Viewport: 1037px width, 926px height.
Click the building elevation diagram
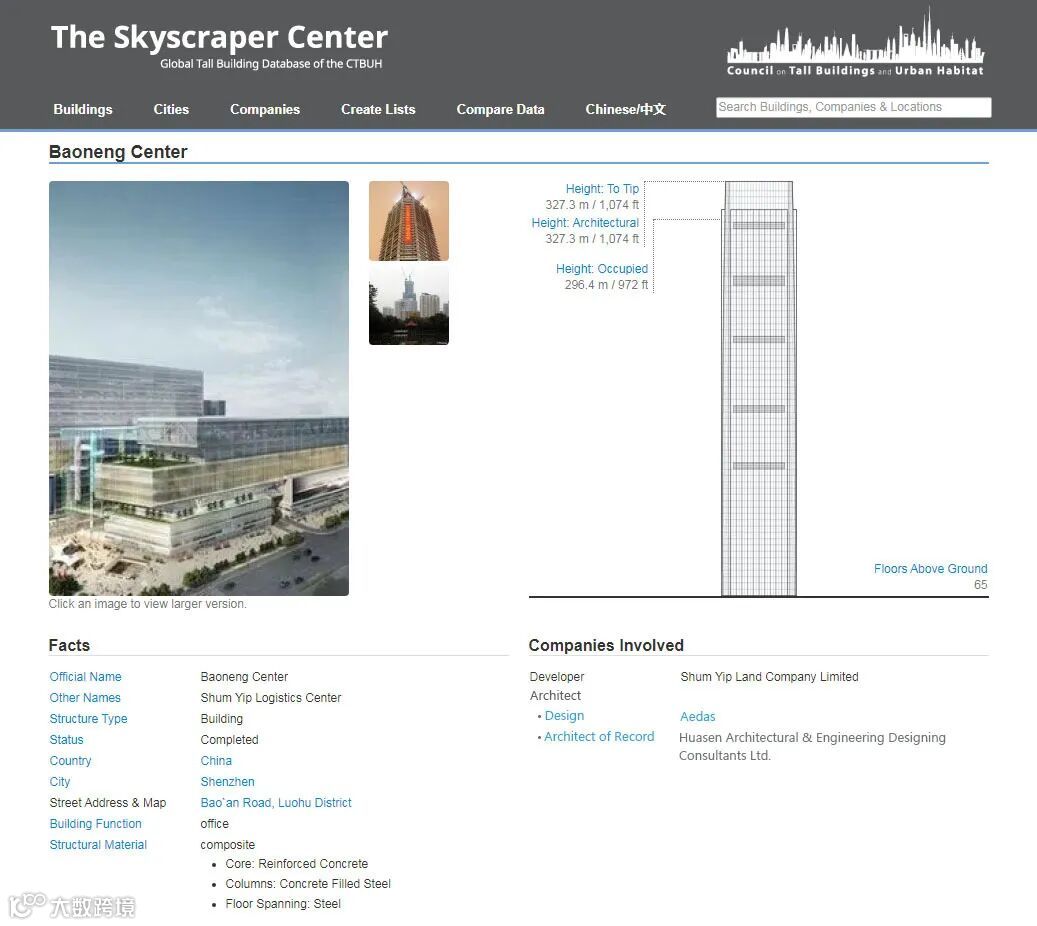[759, 388]
